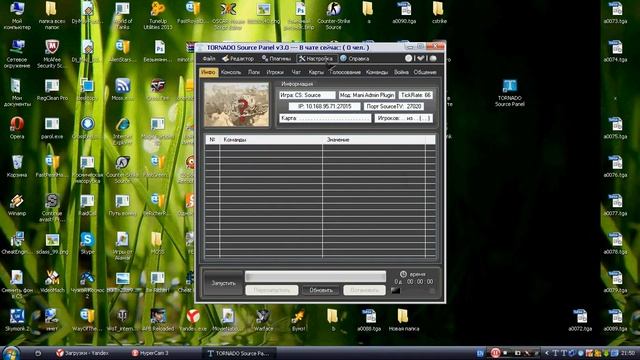Screen dimensions: 640x360
Task: Click the greyed restart button left of Обновить
Action: pyautogui.click(x=271, y=290)
